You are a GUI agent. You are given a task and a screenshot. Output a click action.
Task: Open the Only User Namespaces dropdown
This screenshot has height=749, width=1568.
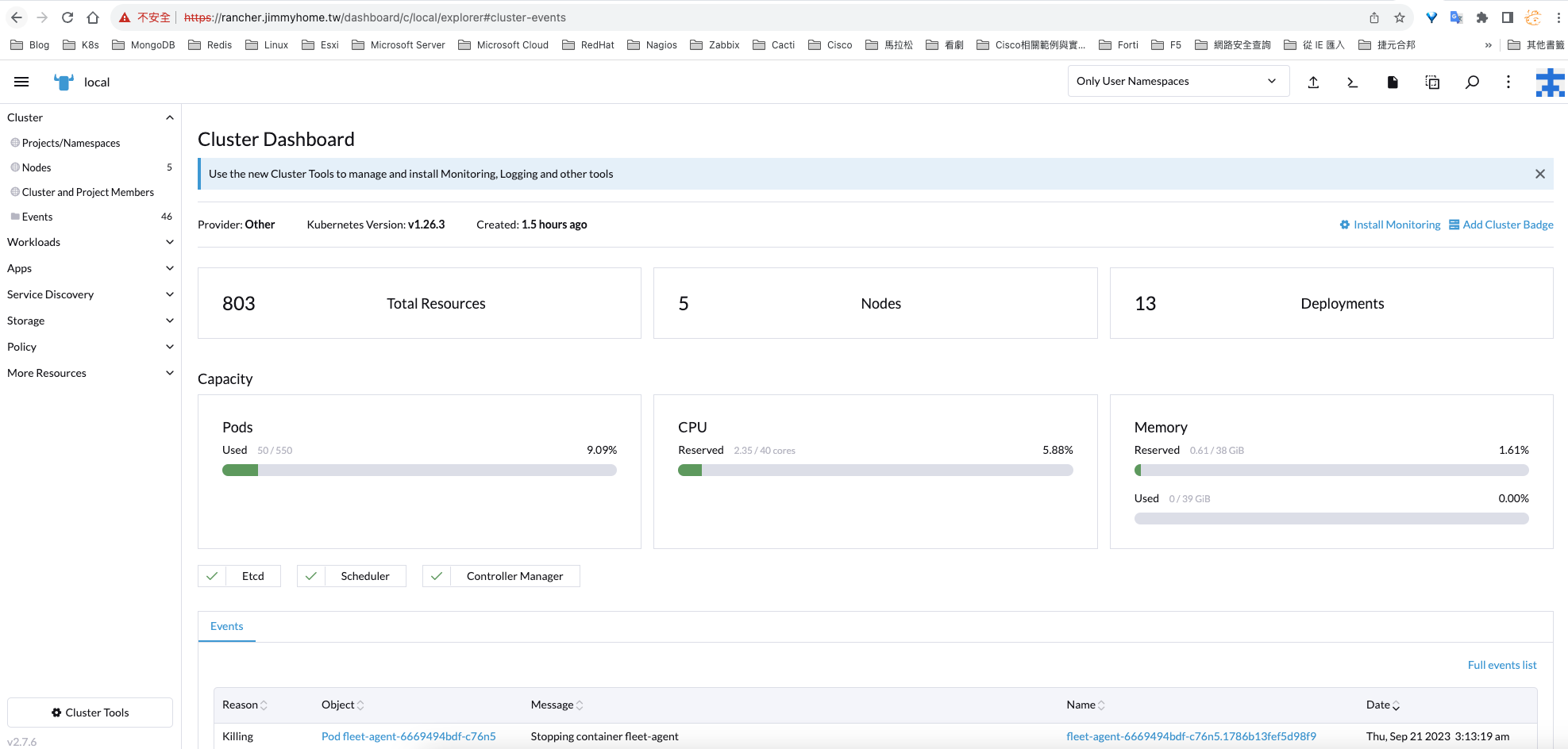[1178, 81]
